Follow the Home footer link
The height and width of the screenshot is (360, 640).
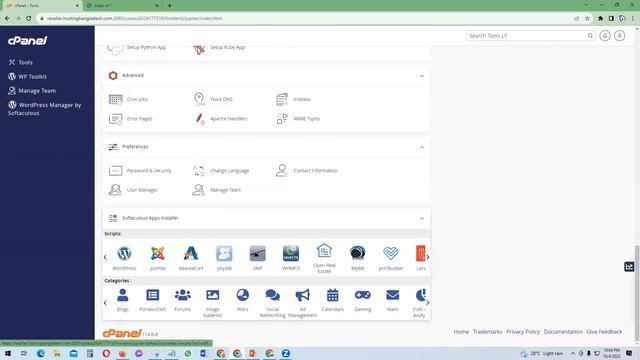point(461,332)
